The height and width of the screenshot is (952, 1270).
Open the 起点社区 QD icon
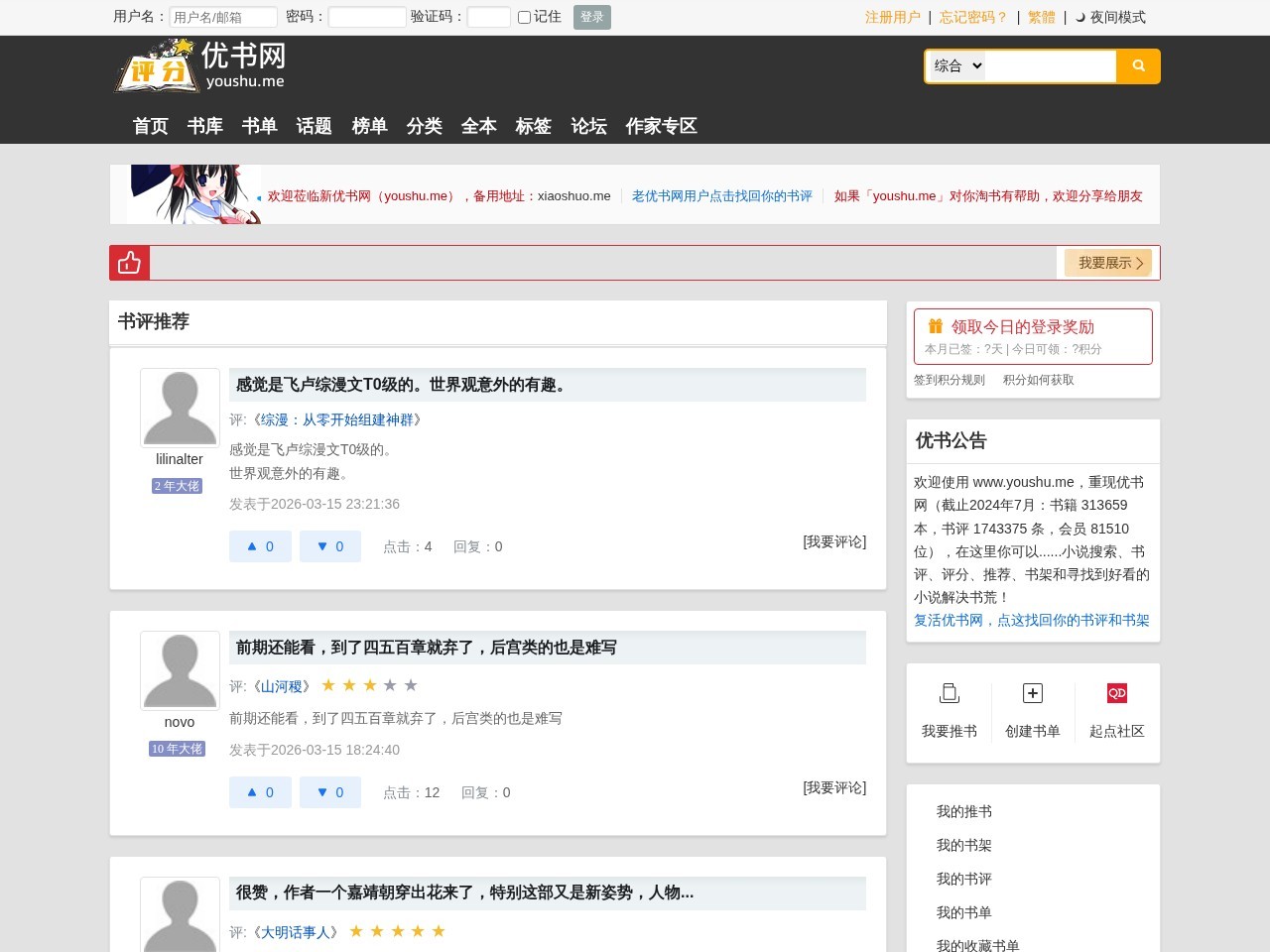tap(1115, 692)
